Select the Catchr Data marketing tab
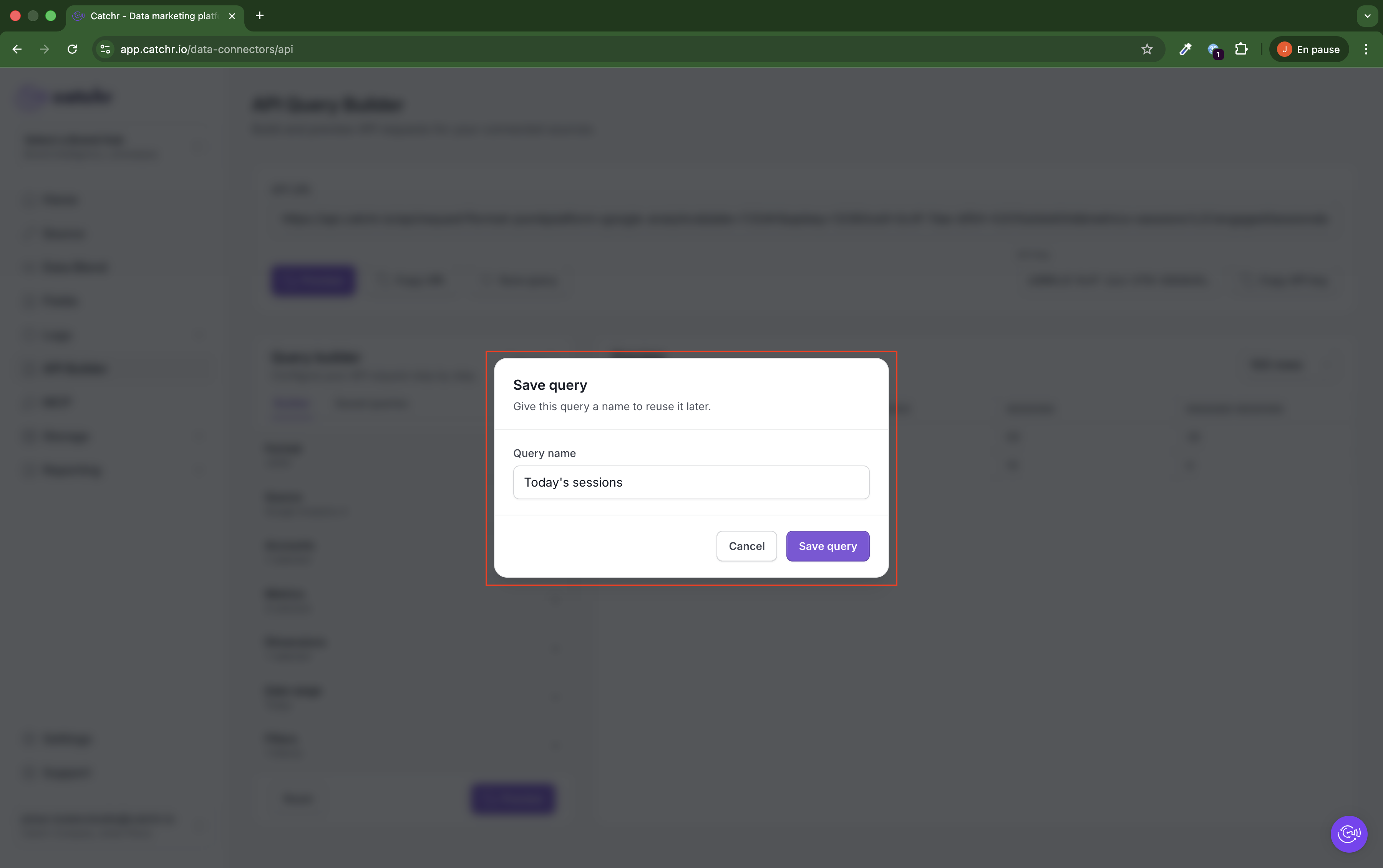 point(154,16)
